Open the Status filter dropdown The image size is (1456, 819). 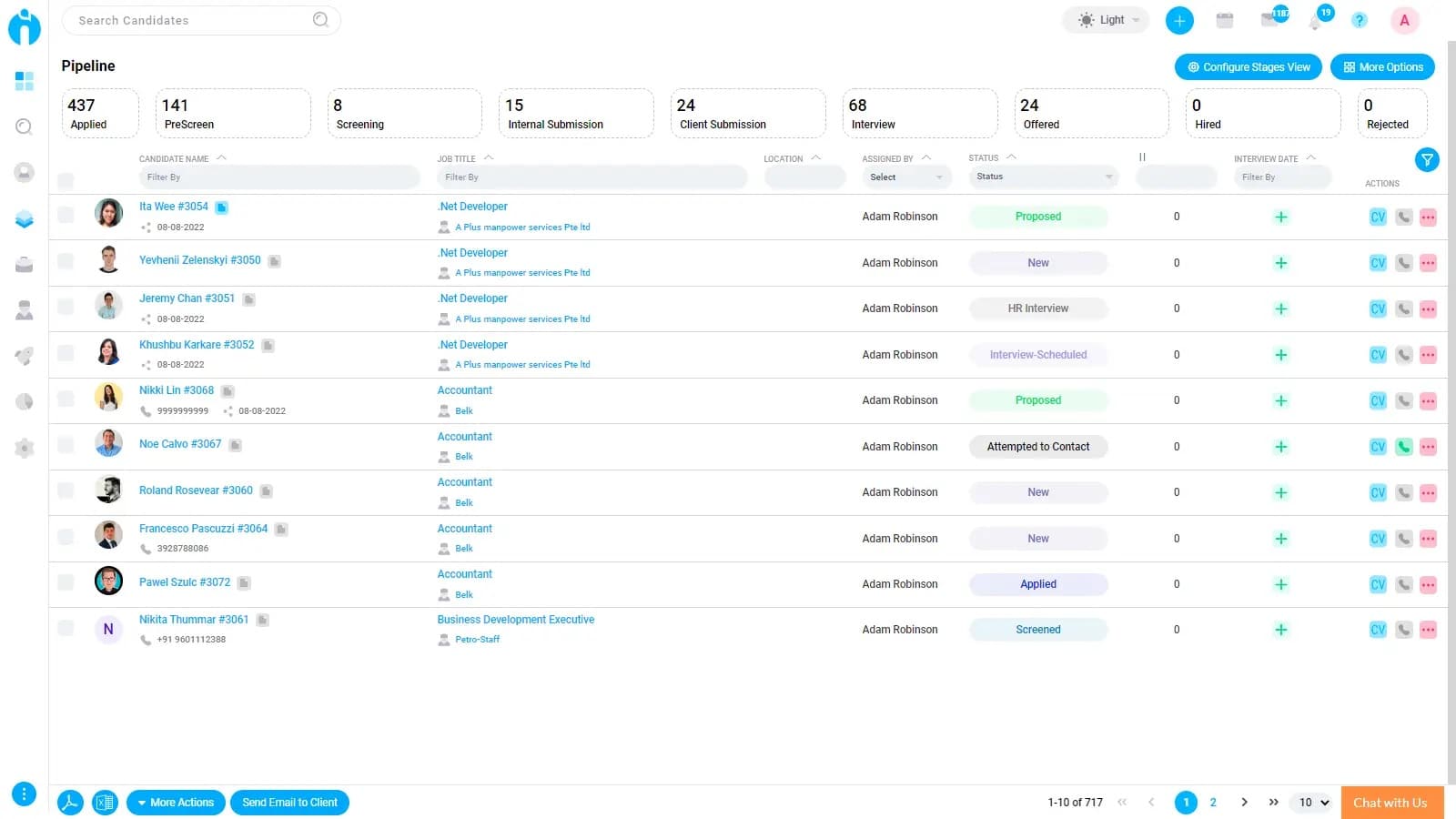(1043, 177)
